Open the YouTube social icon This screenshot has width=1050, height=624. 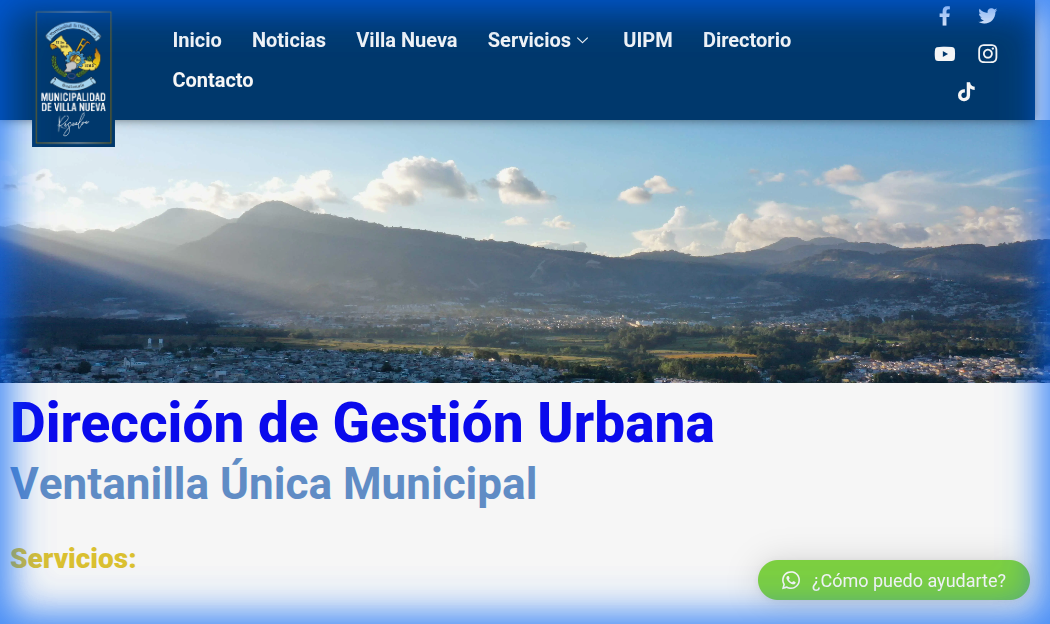(944, 54)
